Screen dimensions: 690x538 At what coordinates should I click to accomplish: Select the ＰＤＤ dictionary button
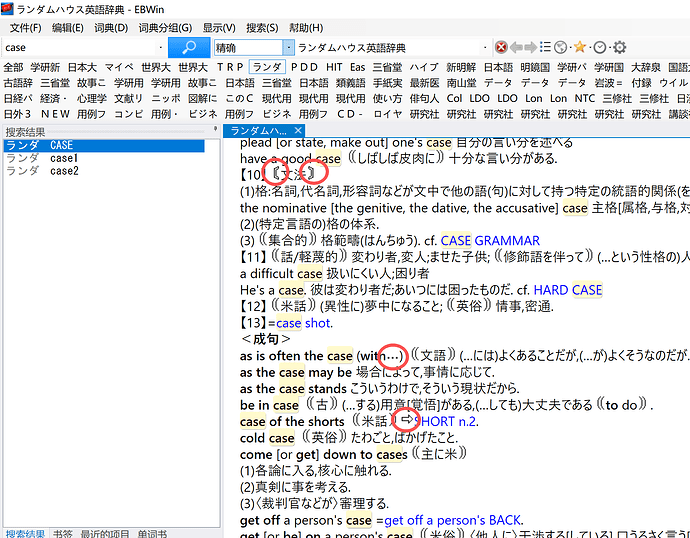(304, 67)
